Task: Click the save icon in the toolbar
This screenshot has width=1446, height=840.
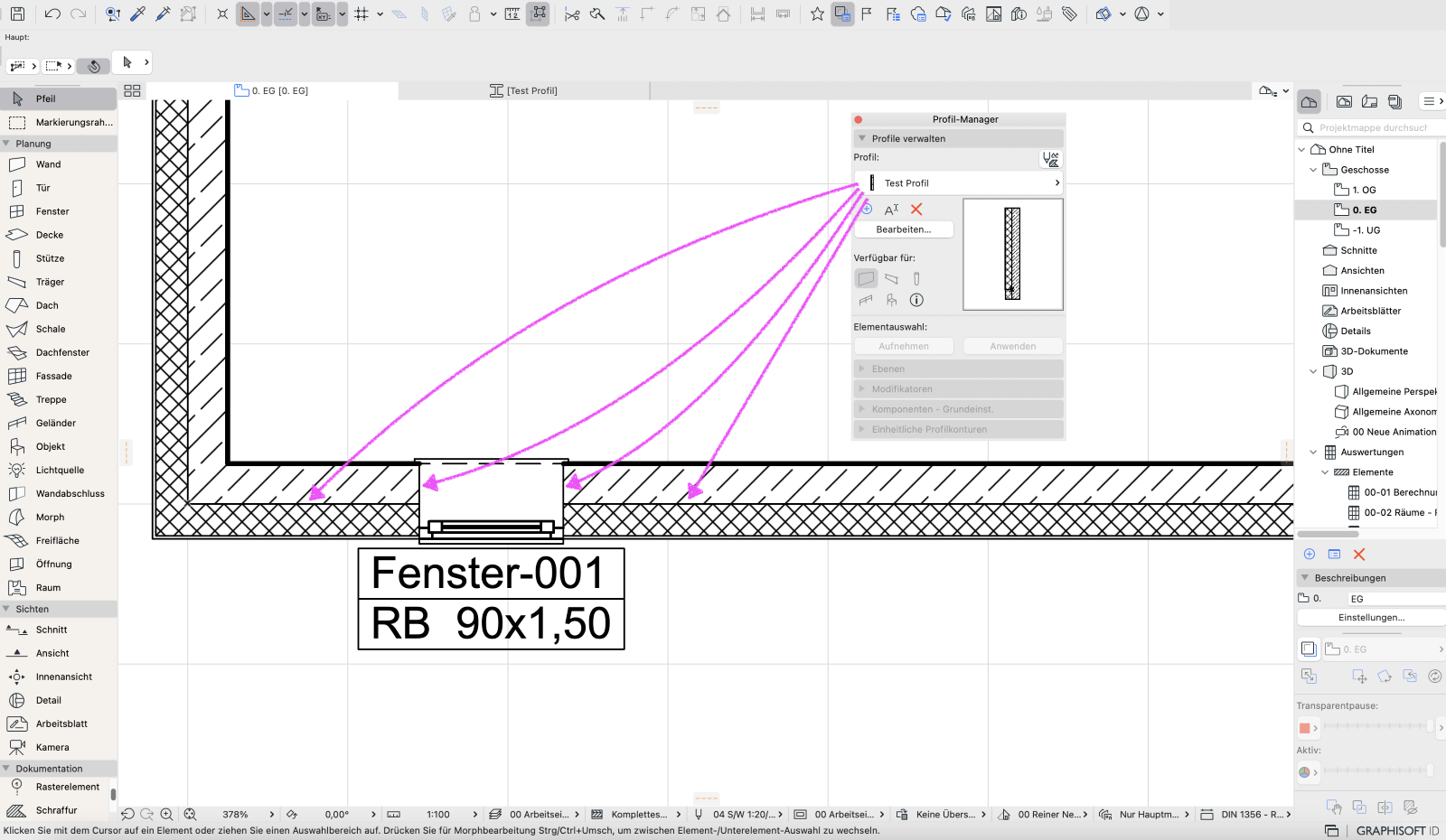Action: (17, 14)
